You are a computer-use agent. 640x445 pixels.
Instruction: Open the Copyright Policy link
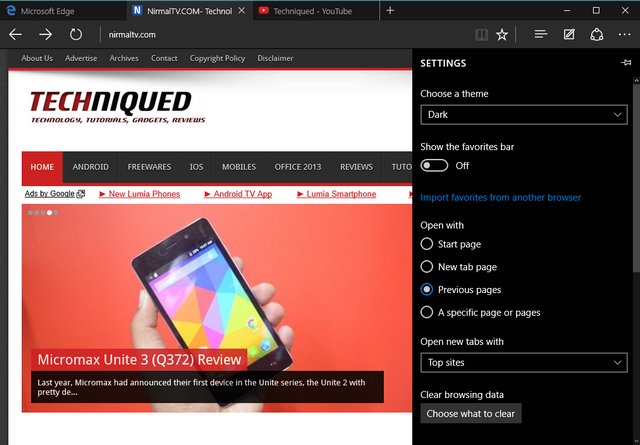coord(217,58)
